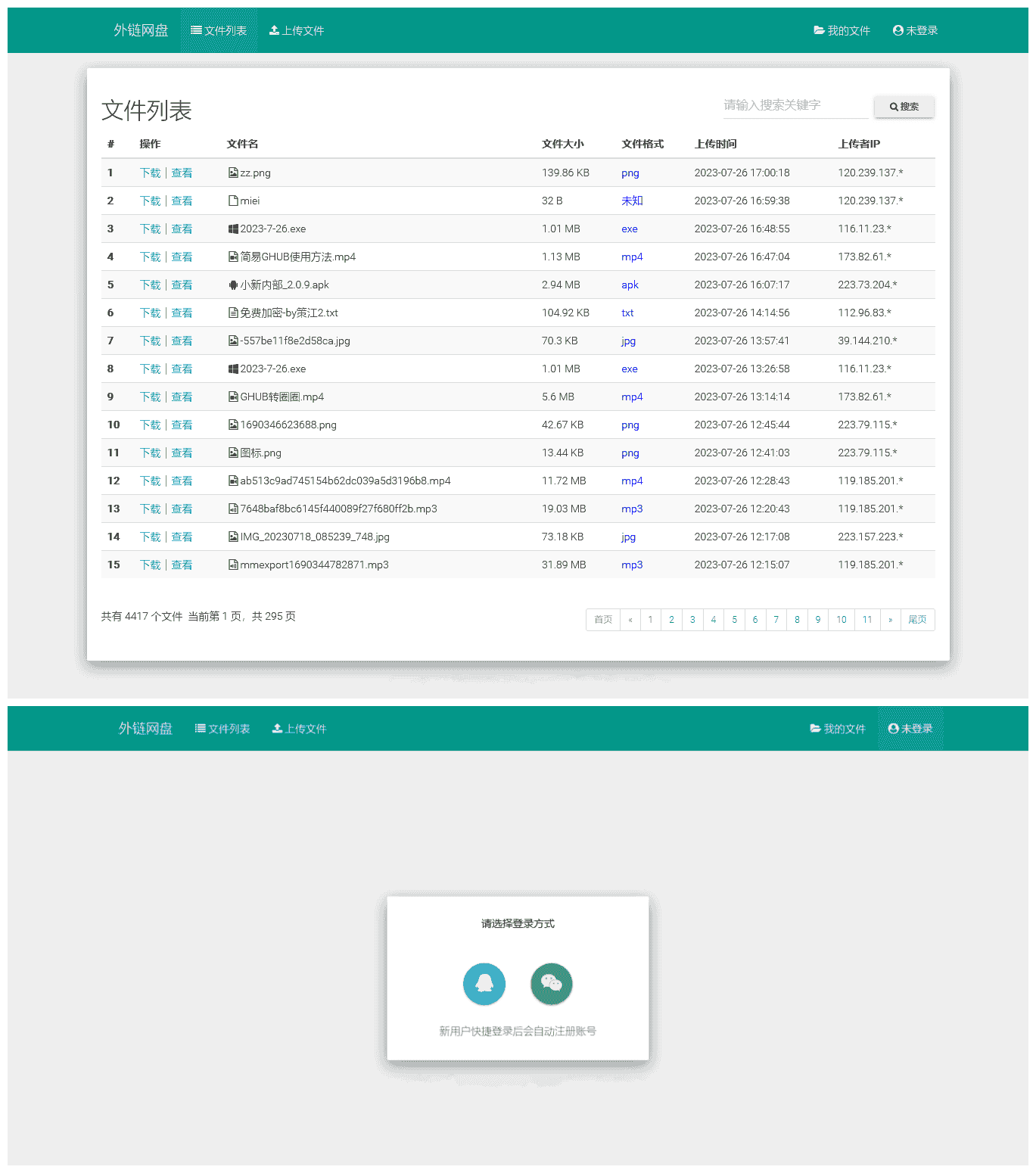
Task: Click the file name 7648baf8bc6145f440089f27f680ff2b.mp3
Action: (x=338, y=509)
